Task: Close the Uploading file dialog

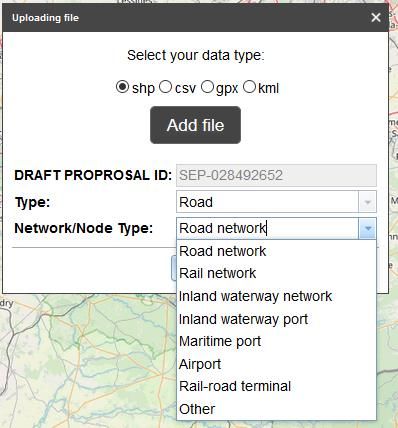Action: [376, 18]
